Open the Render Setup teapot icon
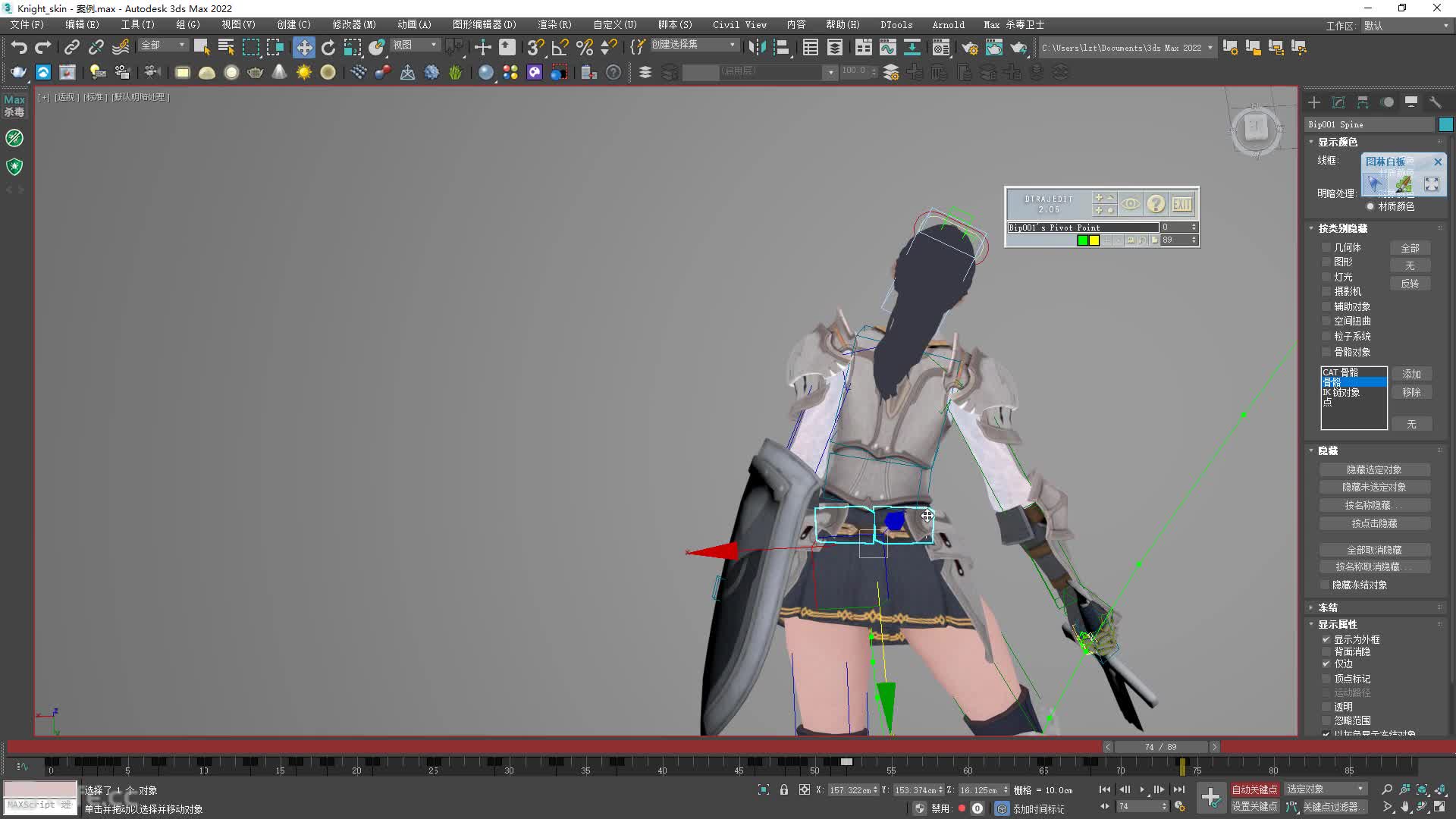 click(x=969, y=47)
